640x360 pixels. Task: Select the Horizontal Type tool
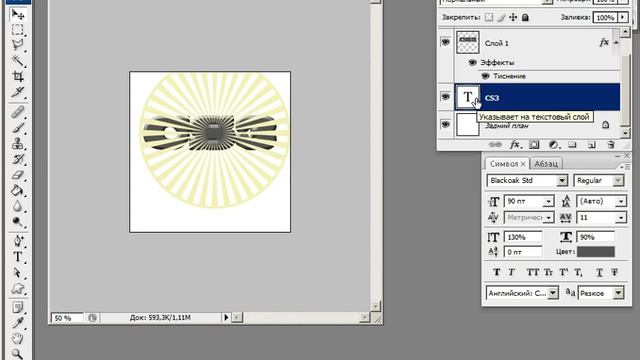tap(18, 256)
